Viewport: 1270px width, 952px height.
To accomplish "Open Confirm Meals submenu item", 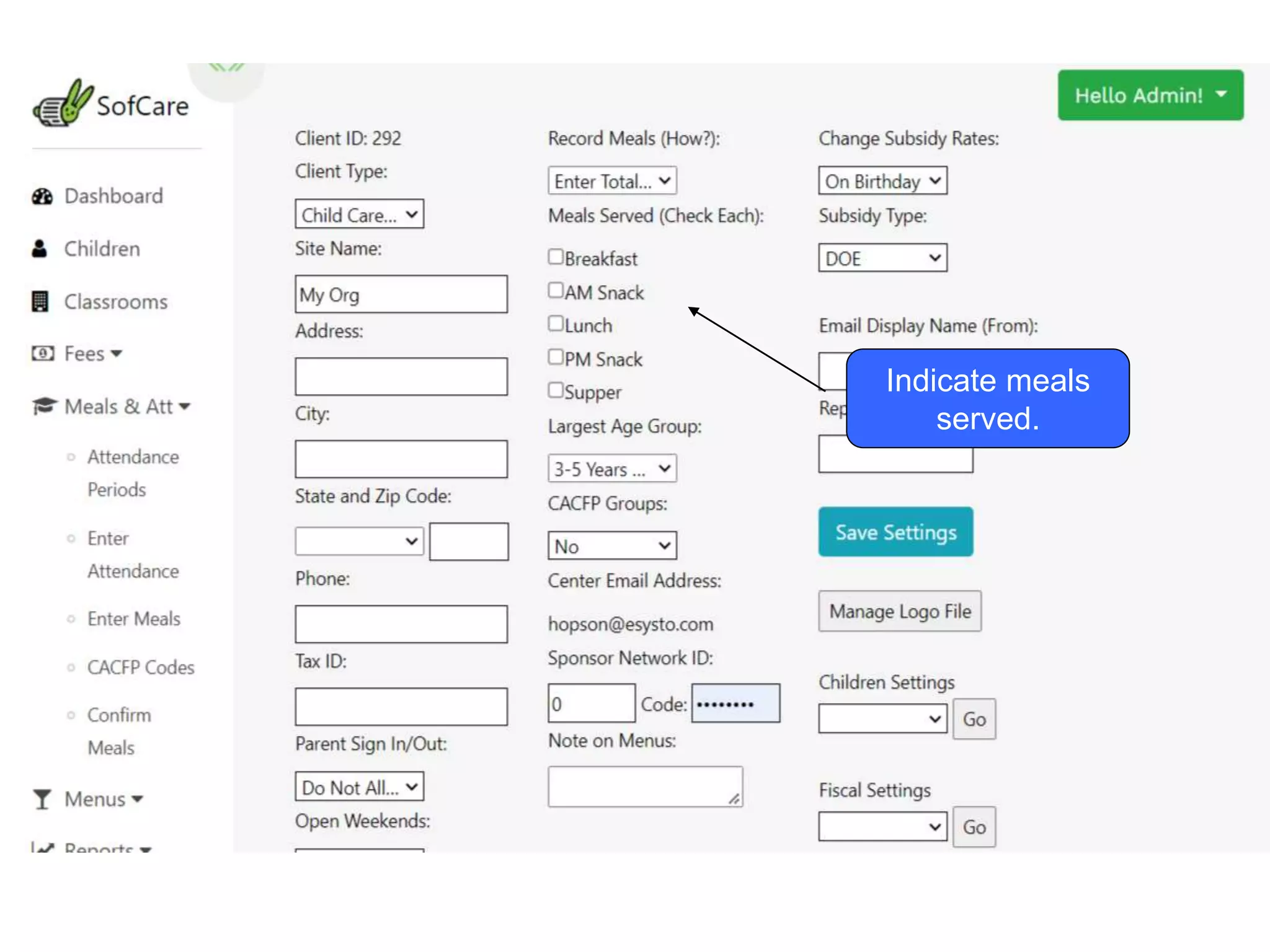I will click(119, 731).
